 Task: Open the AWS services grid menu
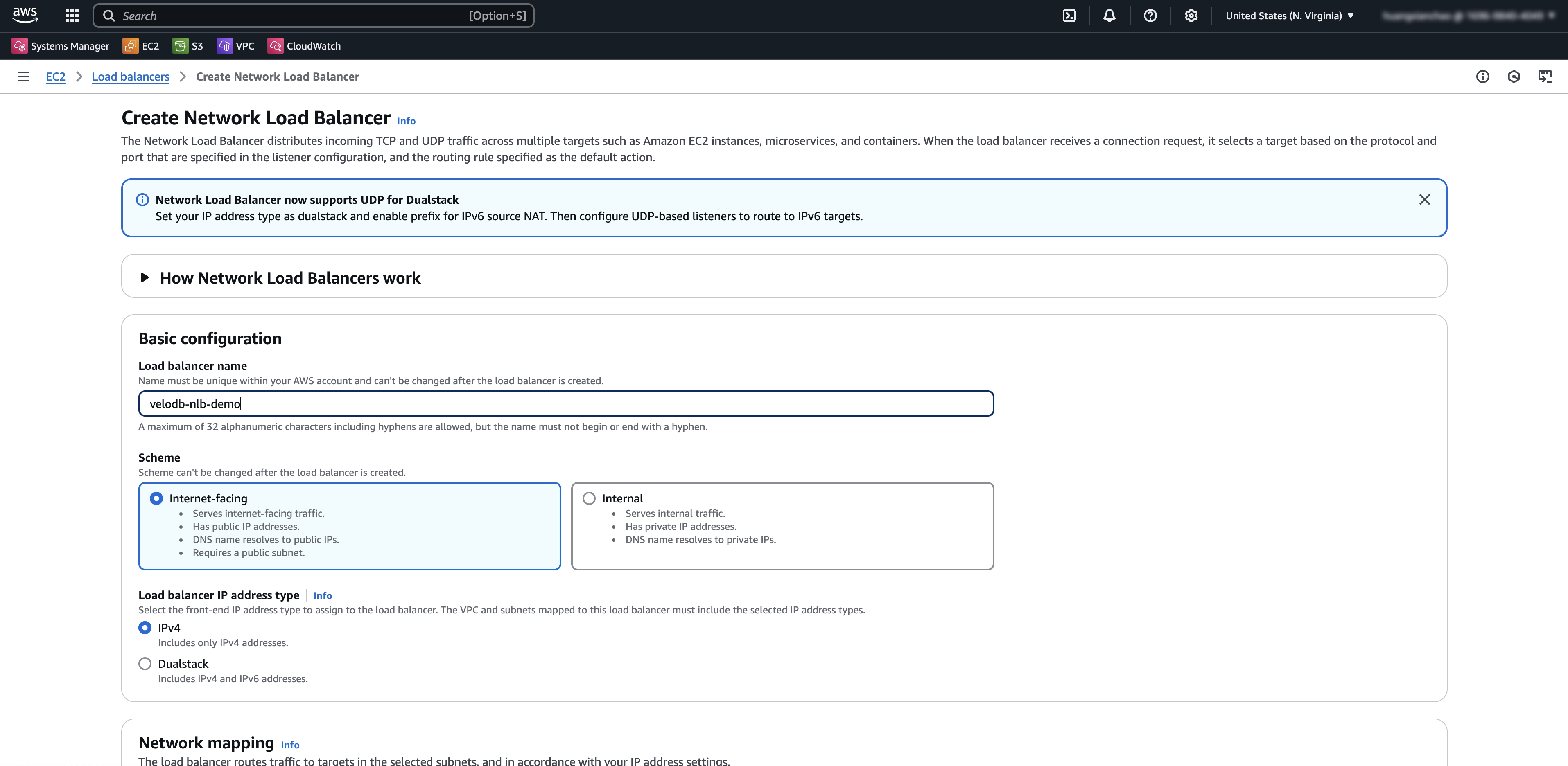(72, 16)
